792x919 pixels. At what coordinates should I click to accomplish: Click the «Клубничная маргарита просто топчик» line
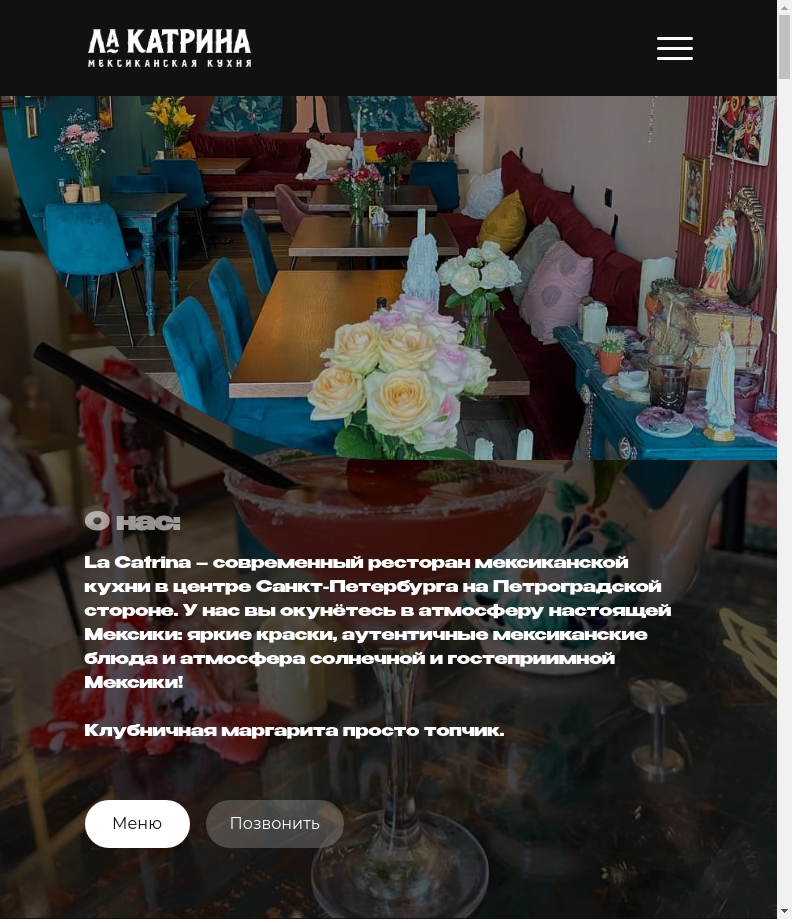[x=294, y=730]
